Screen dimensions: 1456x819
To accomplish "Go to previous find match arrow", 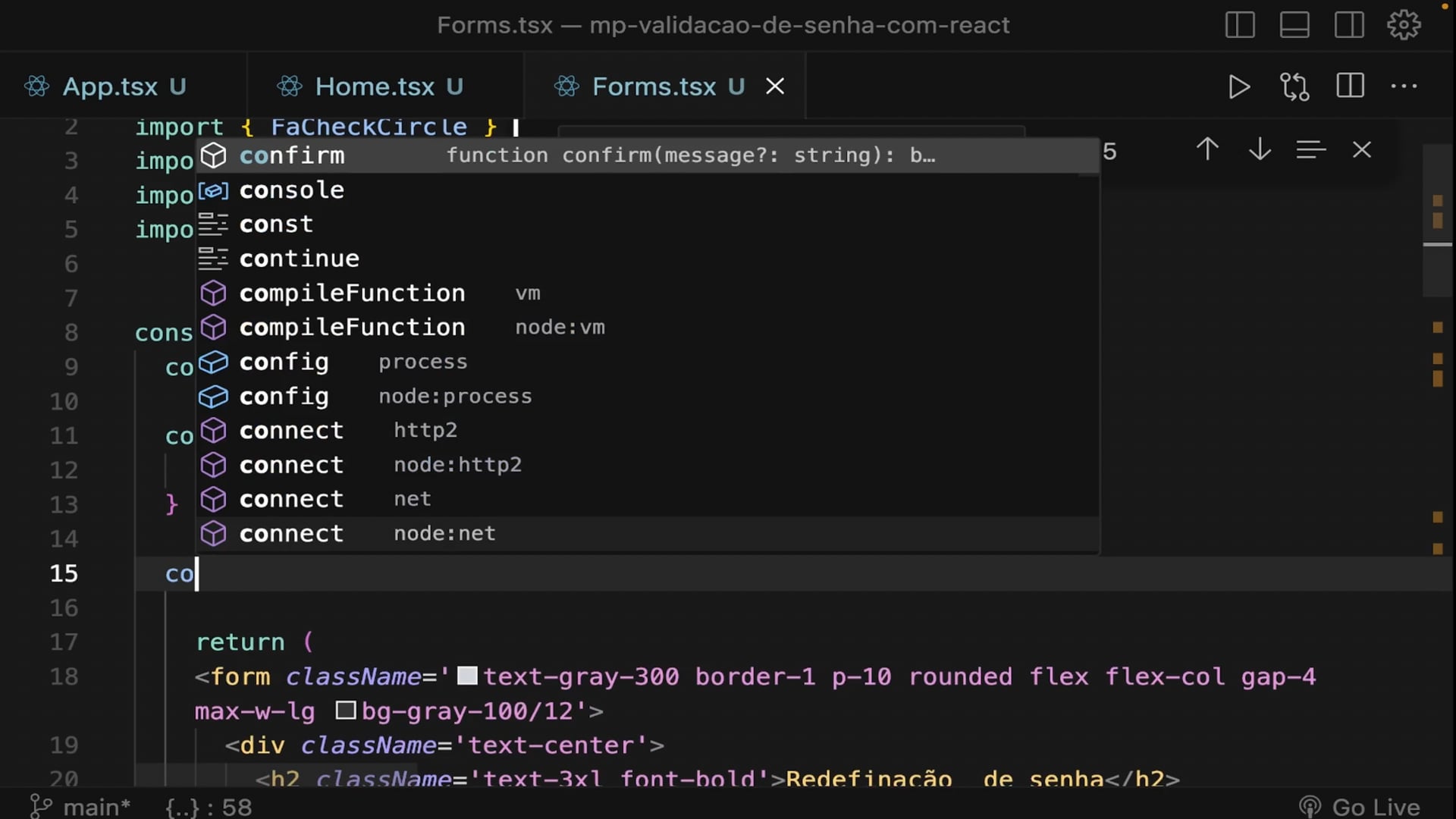I will click(1207, 149).
